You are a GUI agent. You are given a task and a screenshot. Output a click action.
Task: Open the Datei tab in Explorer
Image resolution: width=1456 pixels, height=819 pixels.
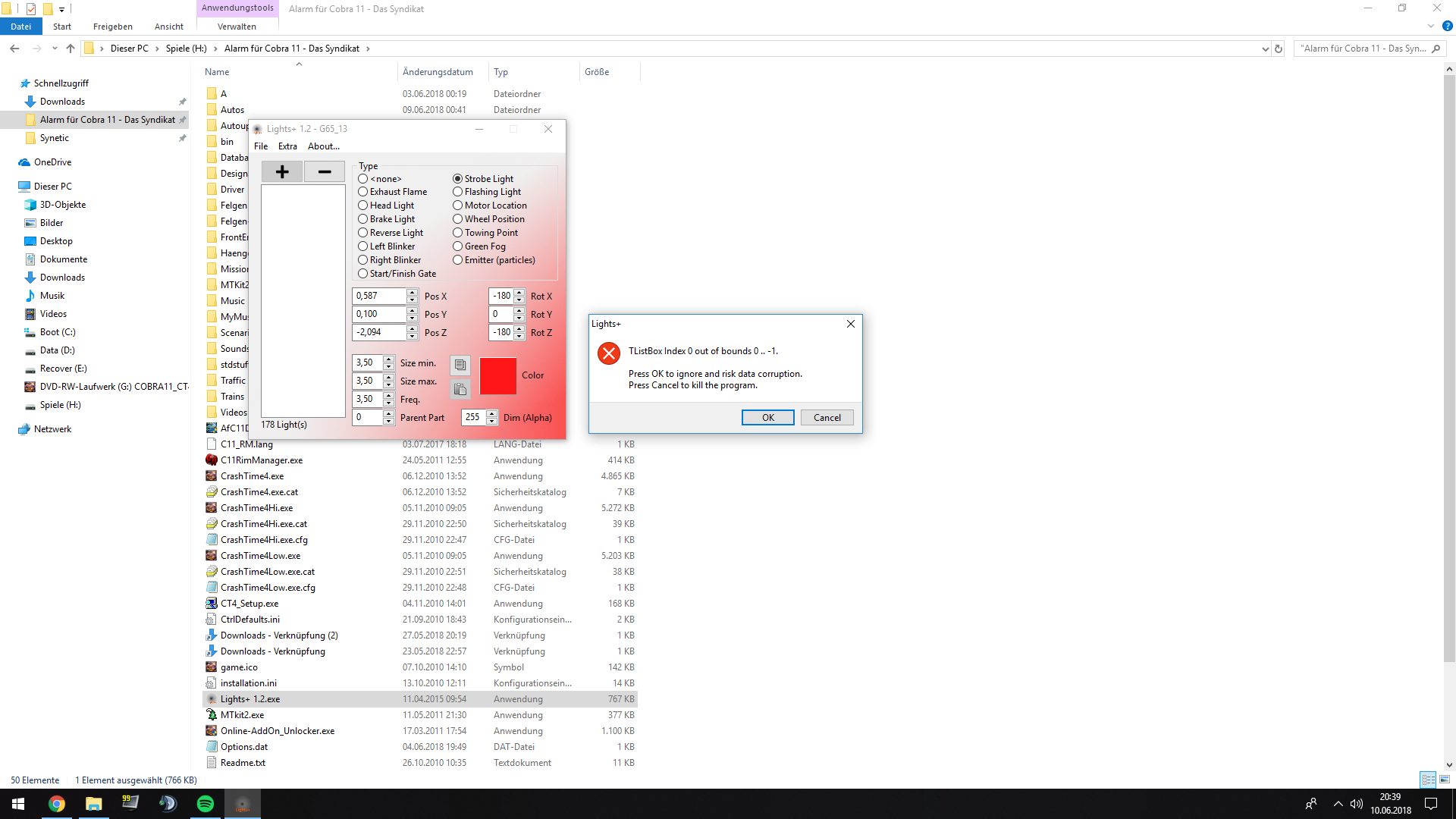point(21,26)
